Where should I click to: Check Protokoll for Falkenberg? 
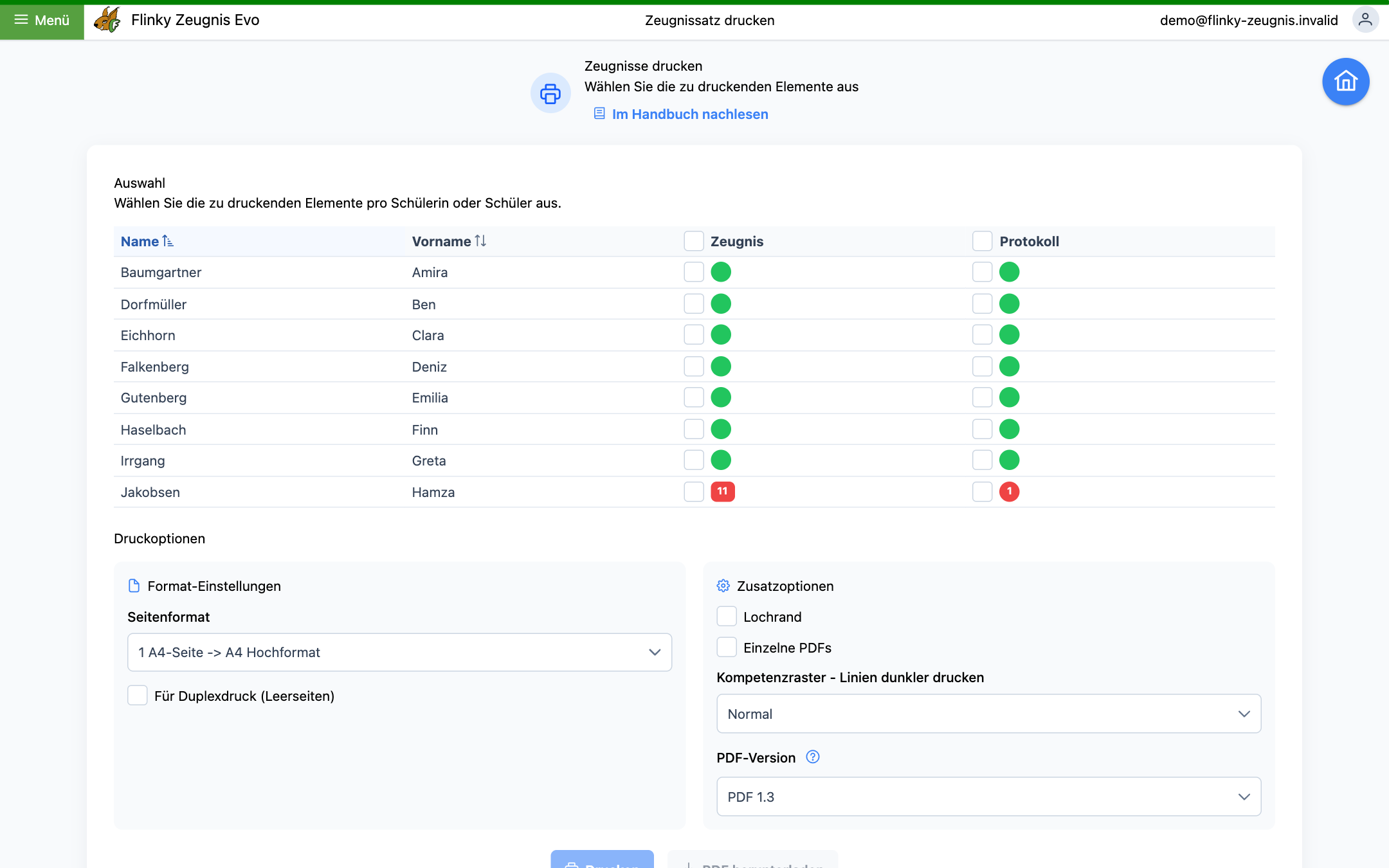[x=982, y=366]
